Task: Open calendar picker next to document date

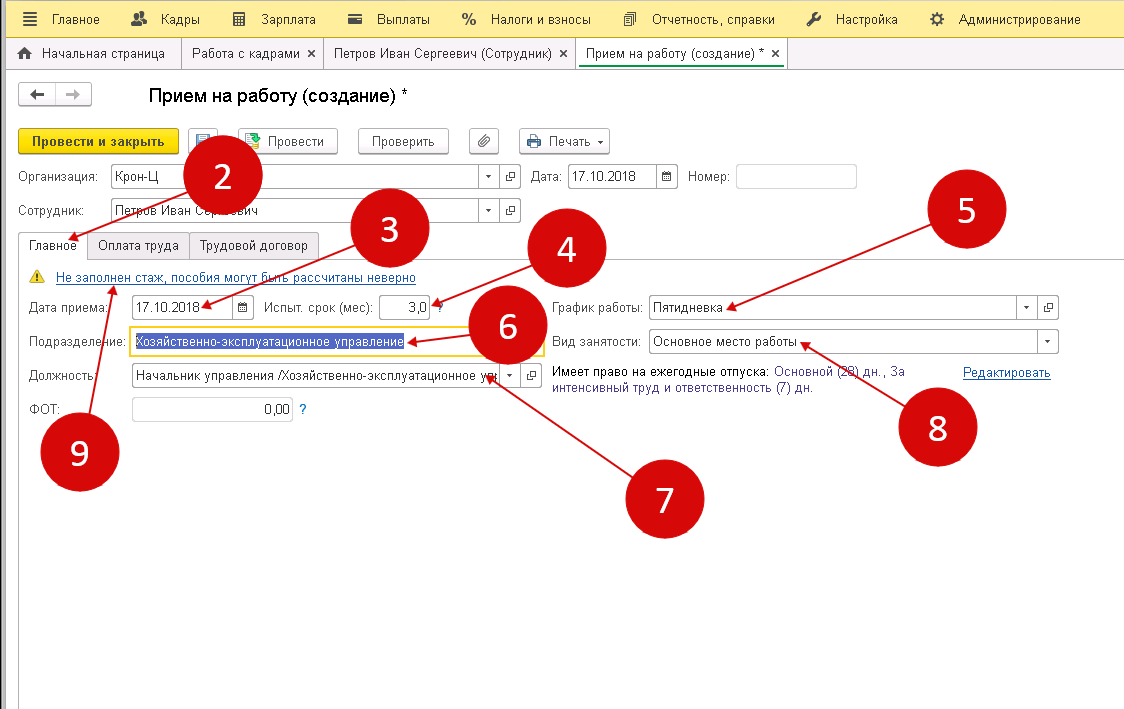Action: pos(667,177)
